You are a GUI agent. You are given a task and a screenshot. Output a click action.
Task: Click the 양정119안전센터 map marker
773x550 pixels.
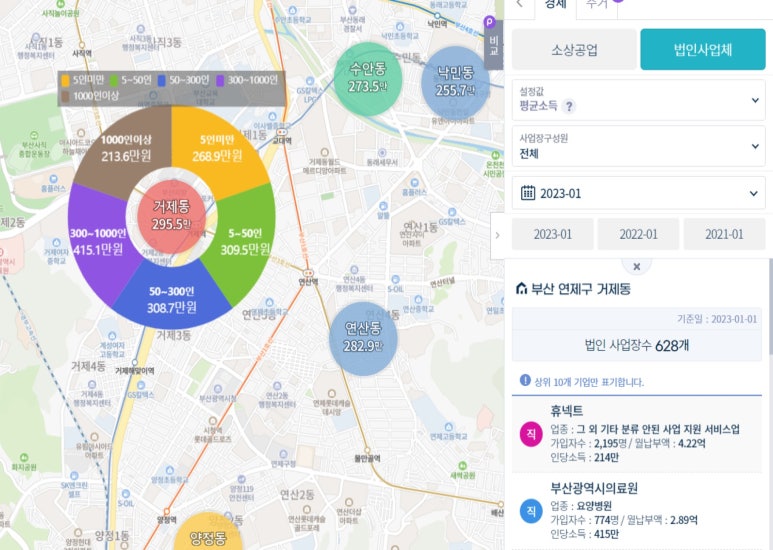click(x=242, y=479)
